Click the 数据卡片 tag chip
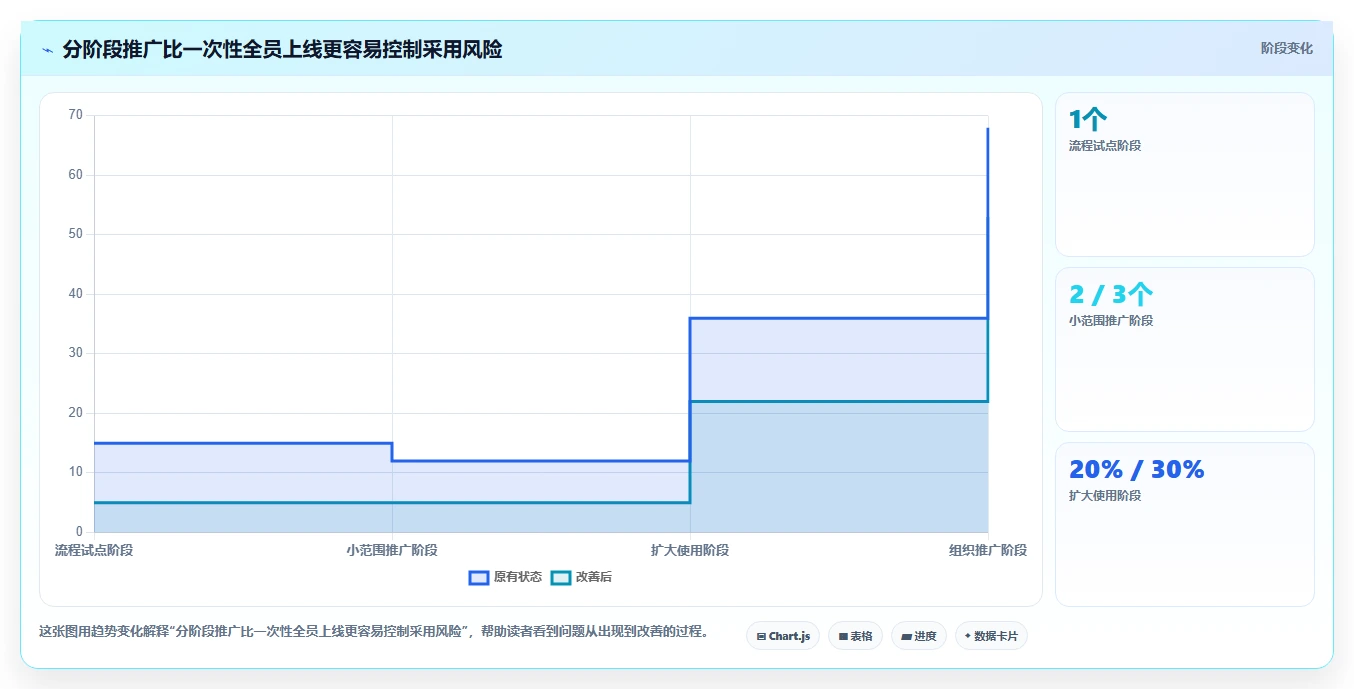Viewport: 1354px width, 689px height. [991, 636]
